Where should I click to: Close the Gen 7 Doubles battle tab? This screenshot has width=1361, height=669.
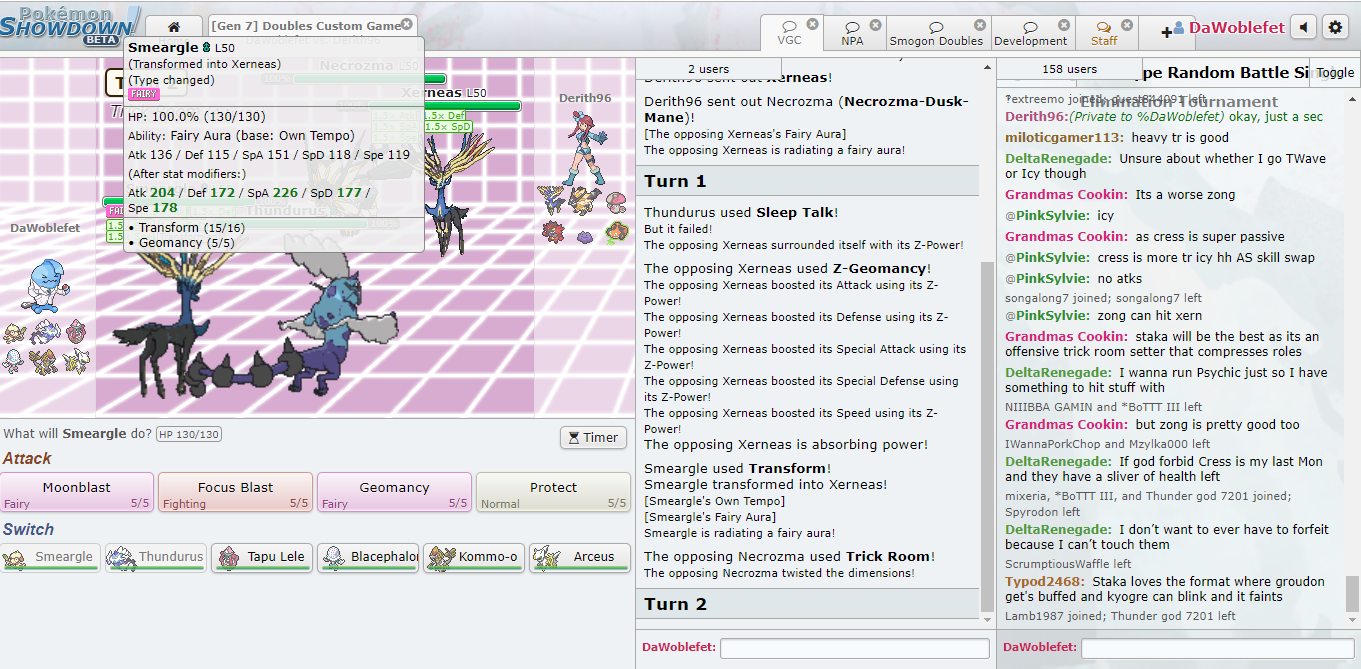406,24
